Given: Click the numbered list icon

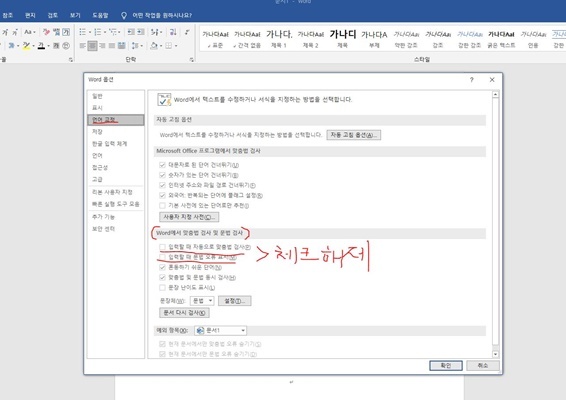Looking at the screenshot, I should point(97,32).
